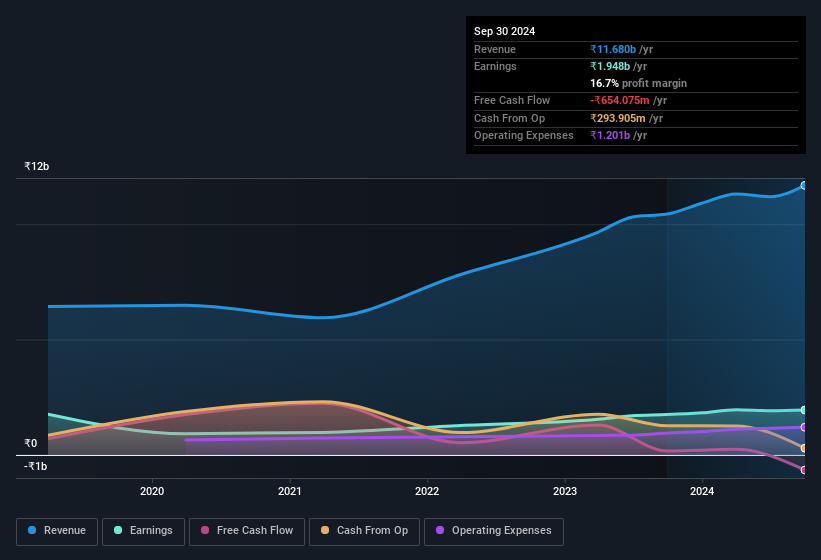Click the Cash From Op endpoint marker
This screenshot has width=821, height=560.
click(804, 448)
